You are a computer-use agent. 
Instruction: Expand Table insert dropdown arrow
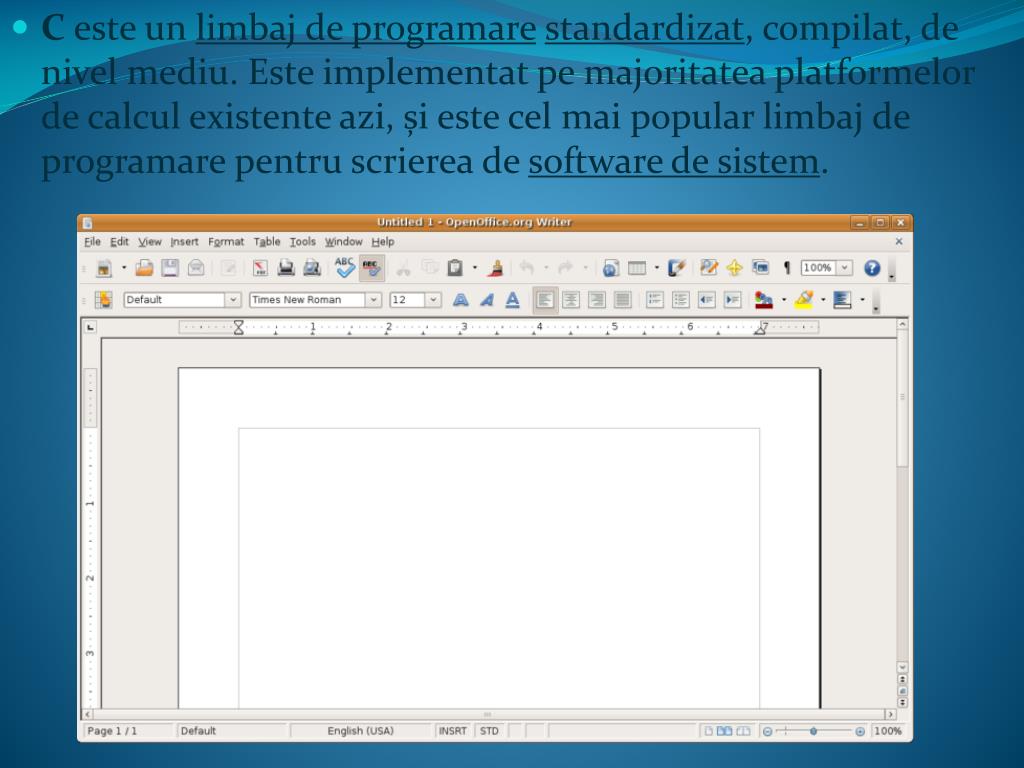tap(656, 268)
